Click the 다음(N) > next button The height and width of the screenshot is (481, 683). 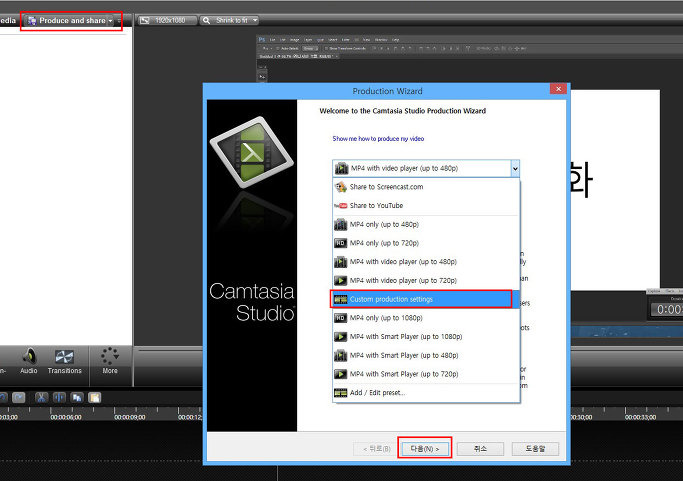(x=425, y=449)
